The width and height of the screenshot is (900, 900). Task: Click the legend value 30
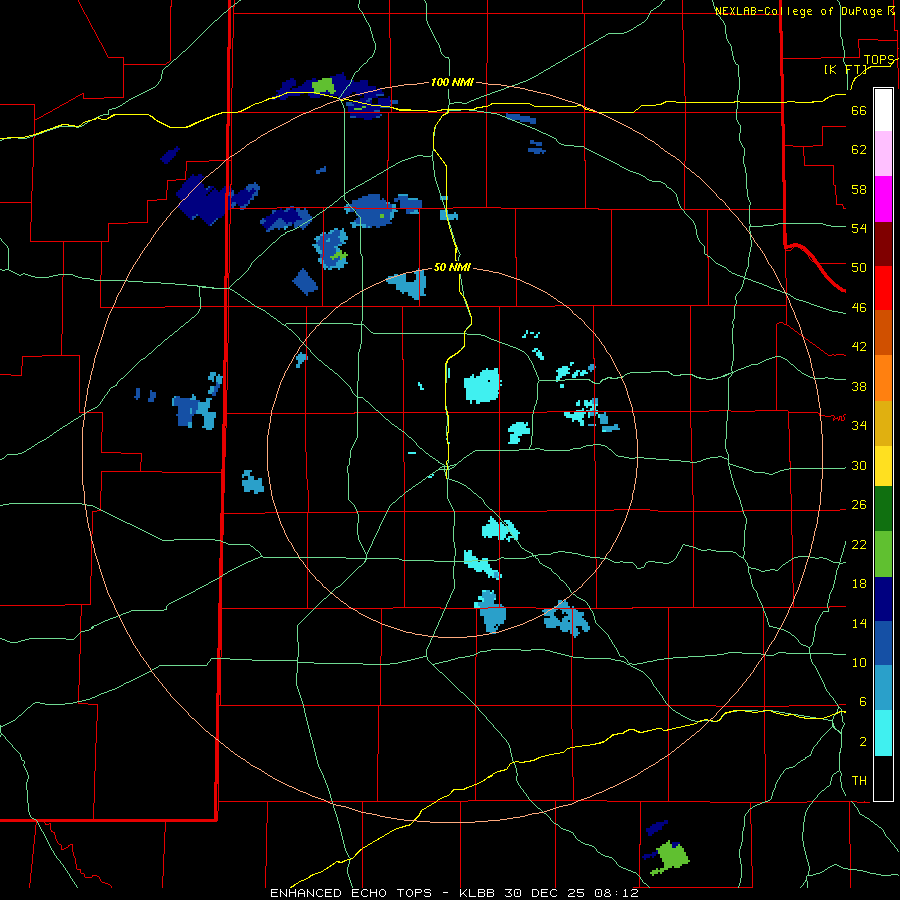[859, 465]
